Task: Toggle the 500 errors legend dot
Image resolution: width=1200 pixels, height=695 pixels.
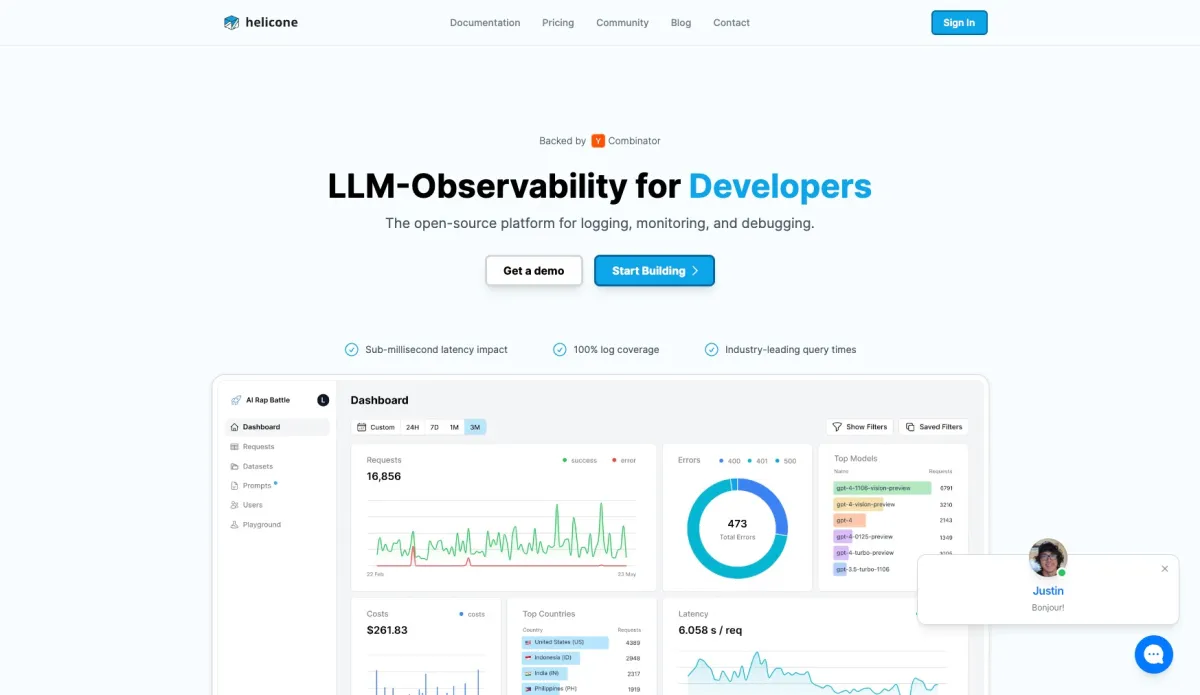Action: 777,460
